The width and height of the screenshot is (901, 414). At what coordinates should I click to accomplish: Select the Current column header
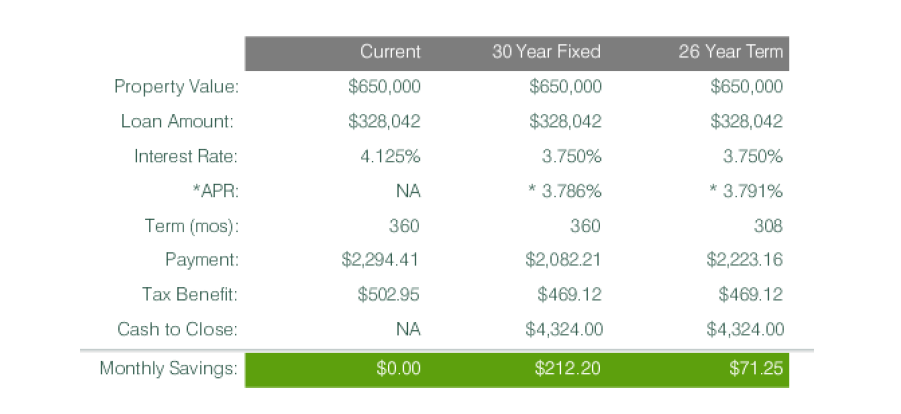[x=390, y=52]
